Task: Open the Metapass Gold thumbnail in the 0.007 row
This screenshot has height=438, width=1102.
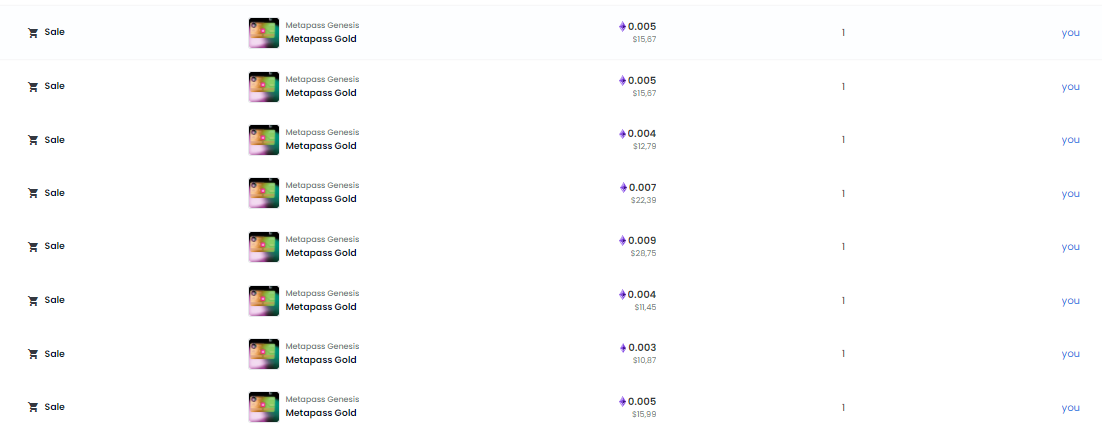Action: point(264,193)
